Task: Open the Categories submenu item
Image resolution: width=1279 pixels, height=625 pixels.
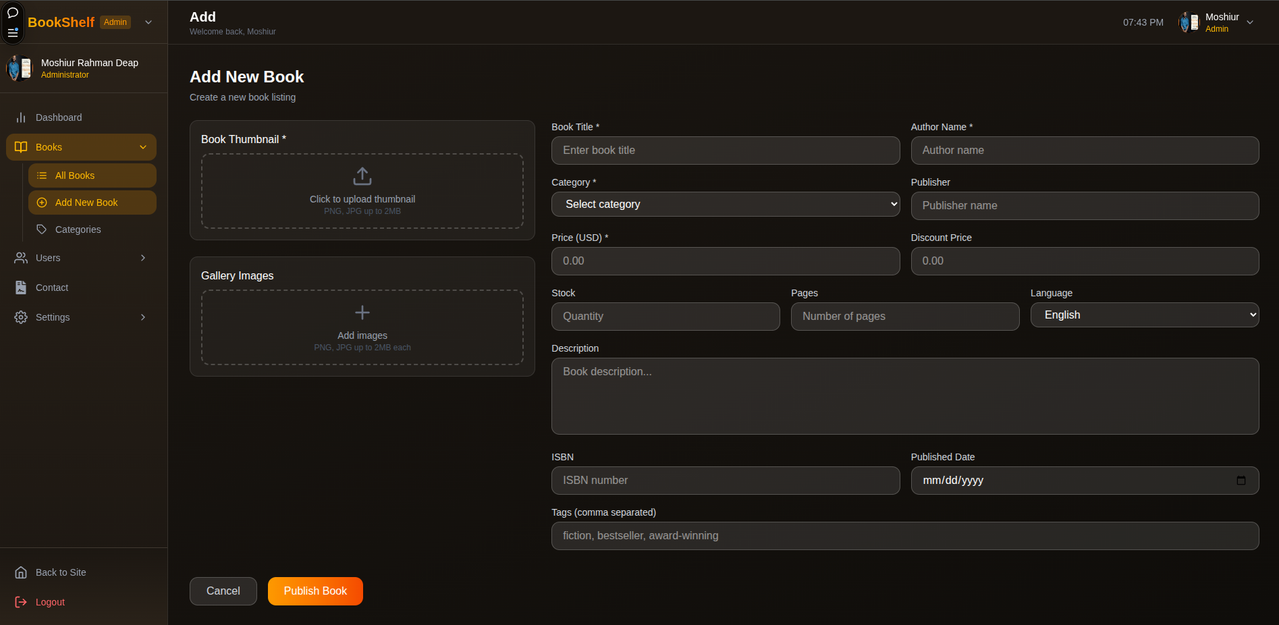Action: pos(92,229)
